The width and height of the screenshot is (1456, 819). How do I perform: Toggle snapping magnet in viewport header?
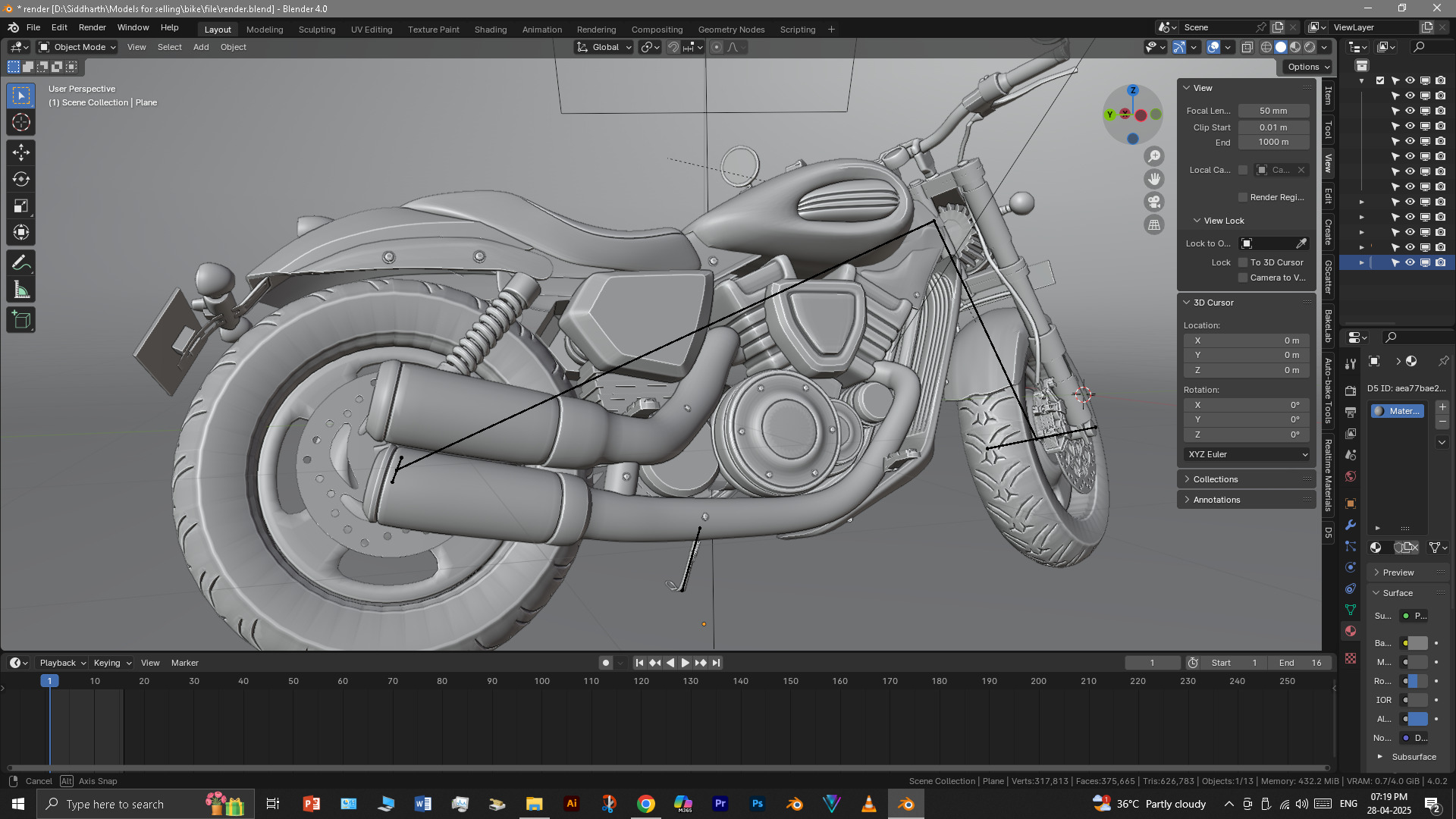click(673, 47)
